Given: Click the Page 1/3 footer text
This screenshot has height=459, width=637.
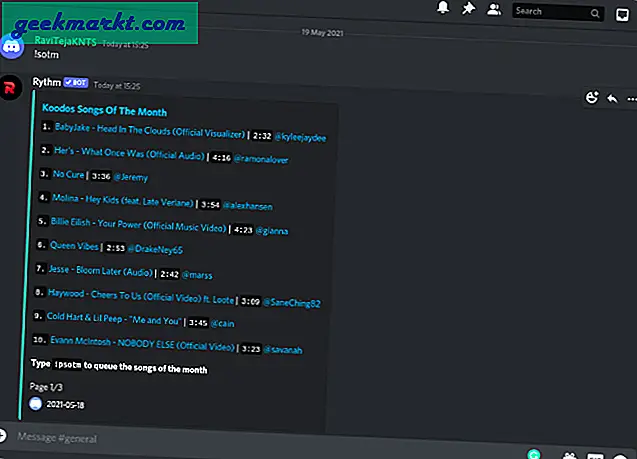Looking at the screenshot, I should (46, 387).
